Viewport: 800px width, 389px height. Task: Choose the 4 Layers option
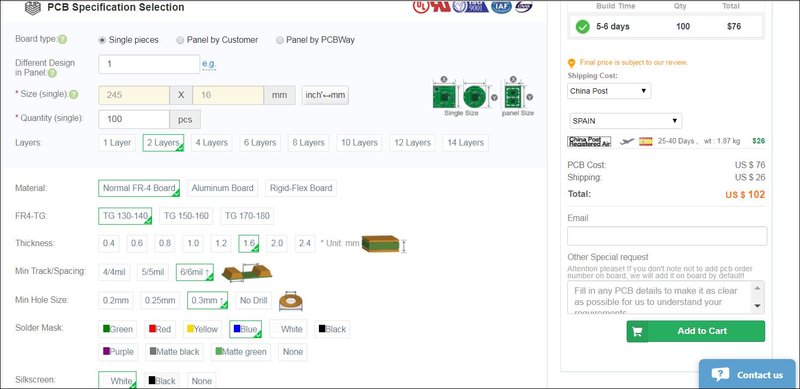pos(211,142)
